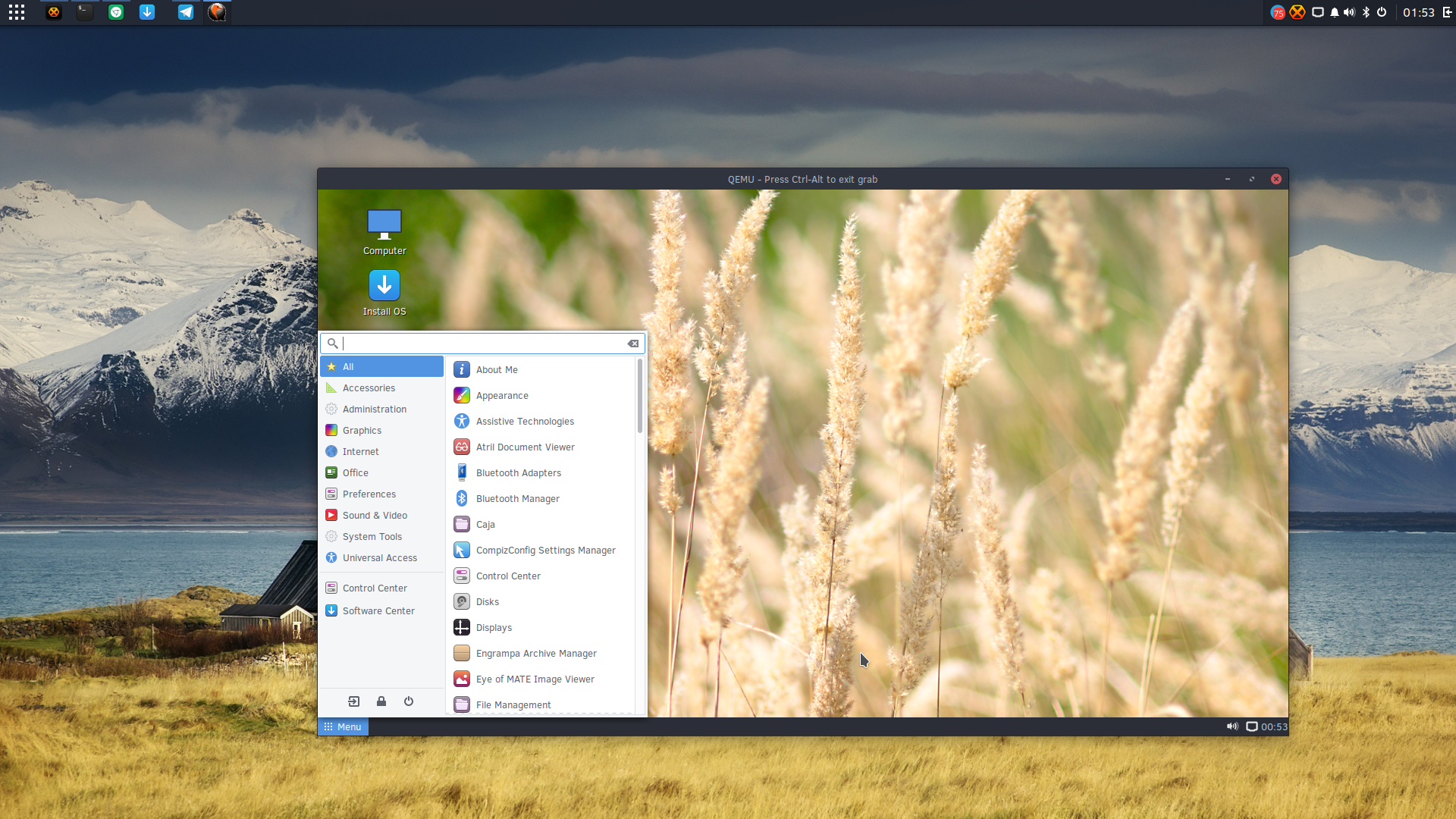Open the terminal from the top panel
The height and width of the screenshot is (819, 1456).
coord(85,12)
